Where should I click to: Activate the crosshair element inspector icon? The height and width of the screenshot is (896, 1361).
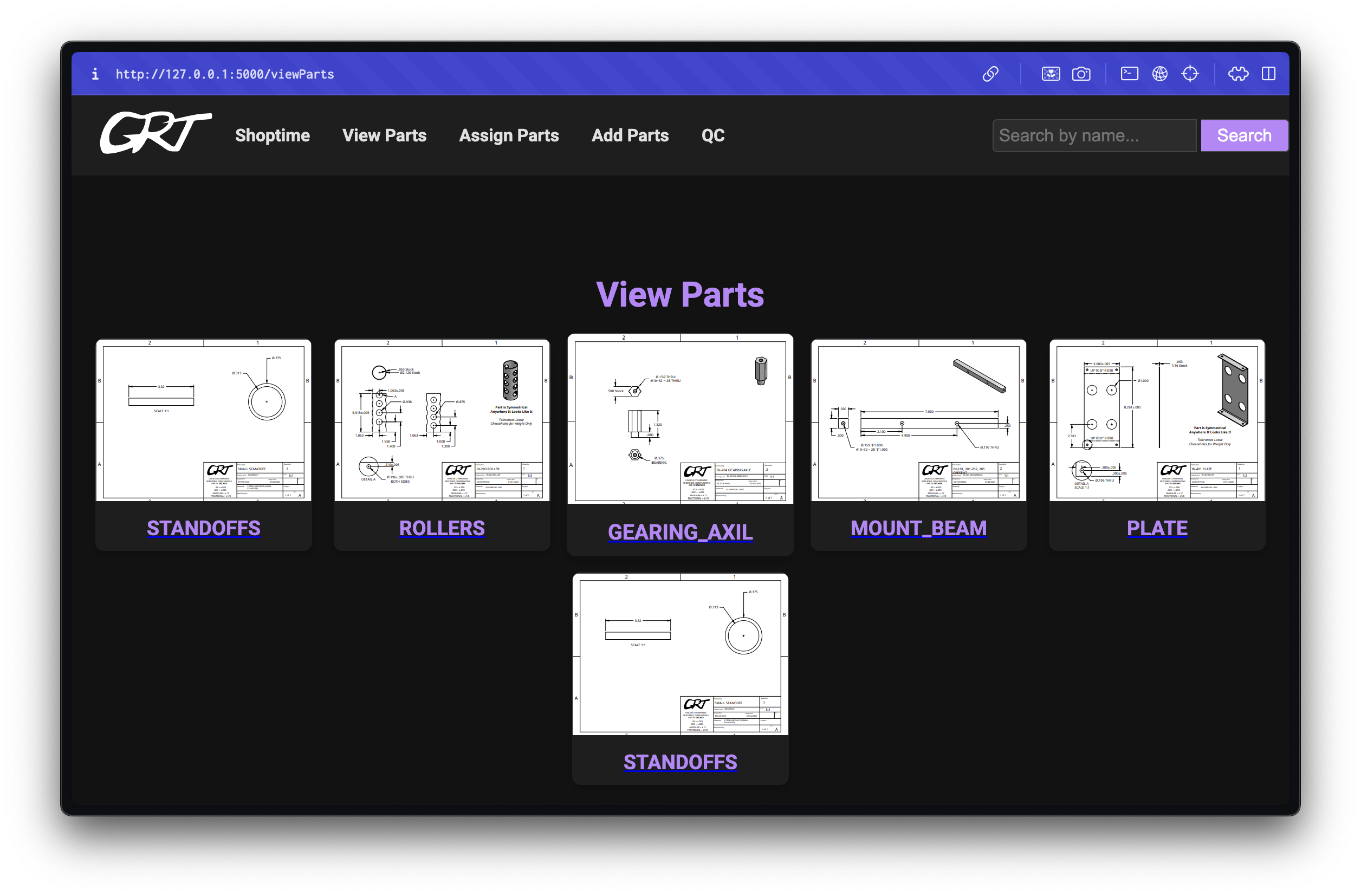pyautogui.click(x=1190, y=74)
